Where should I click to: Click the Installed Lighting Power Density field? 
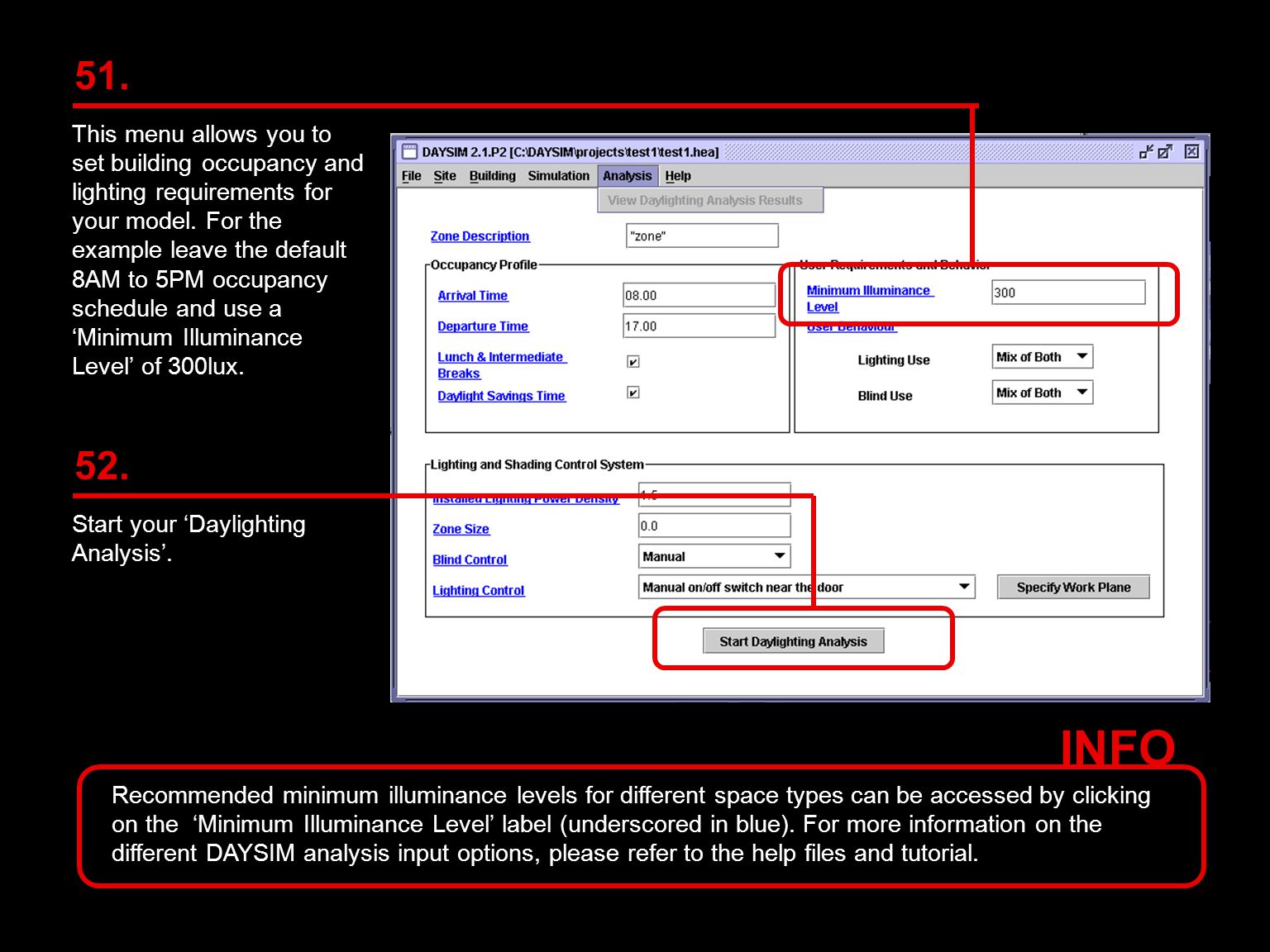pos(714,494)
